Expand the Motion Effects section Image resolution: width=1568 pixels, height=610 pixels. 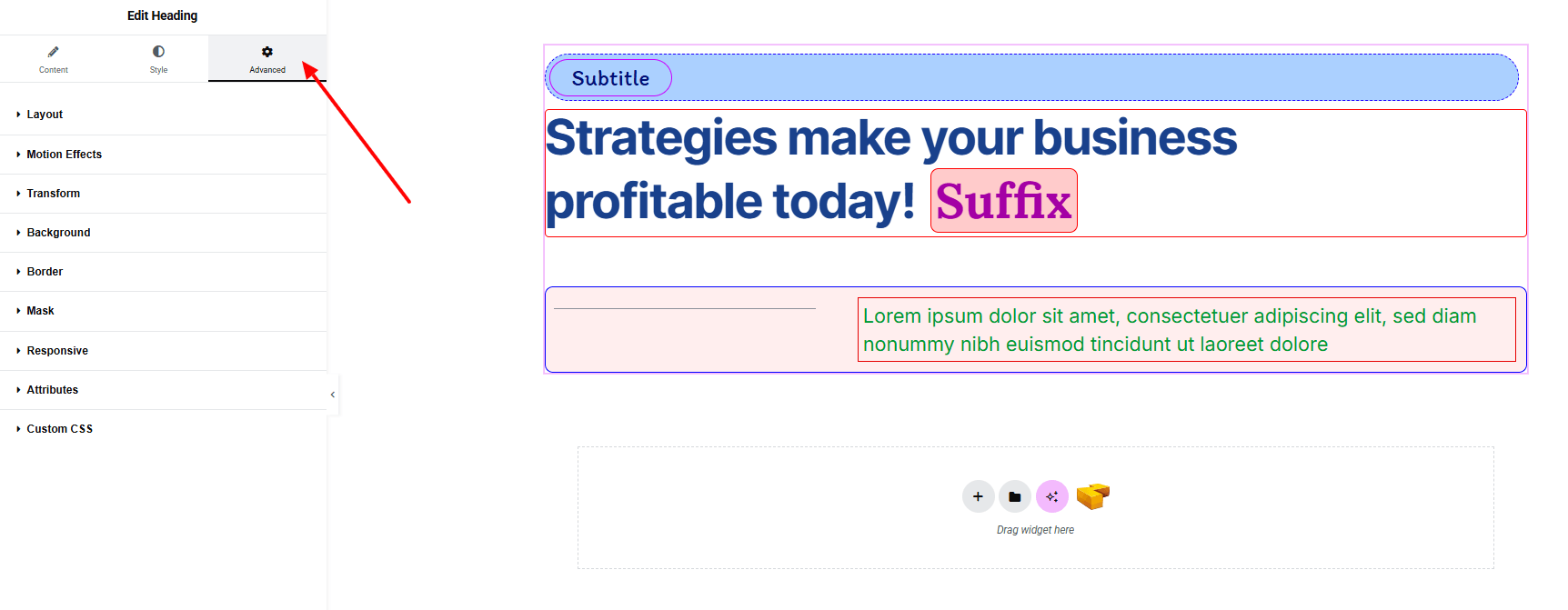coord(64,155)
